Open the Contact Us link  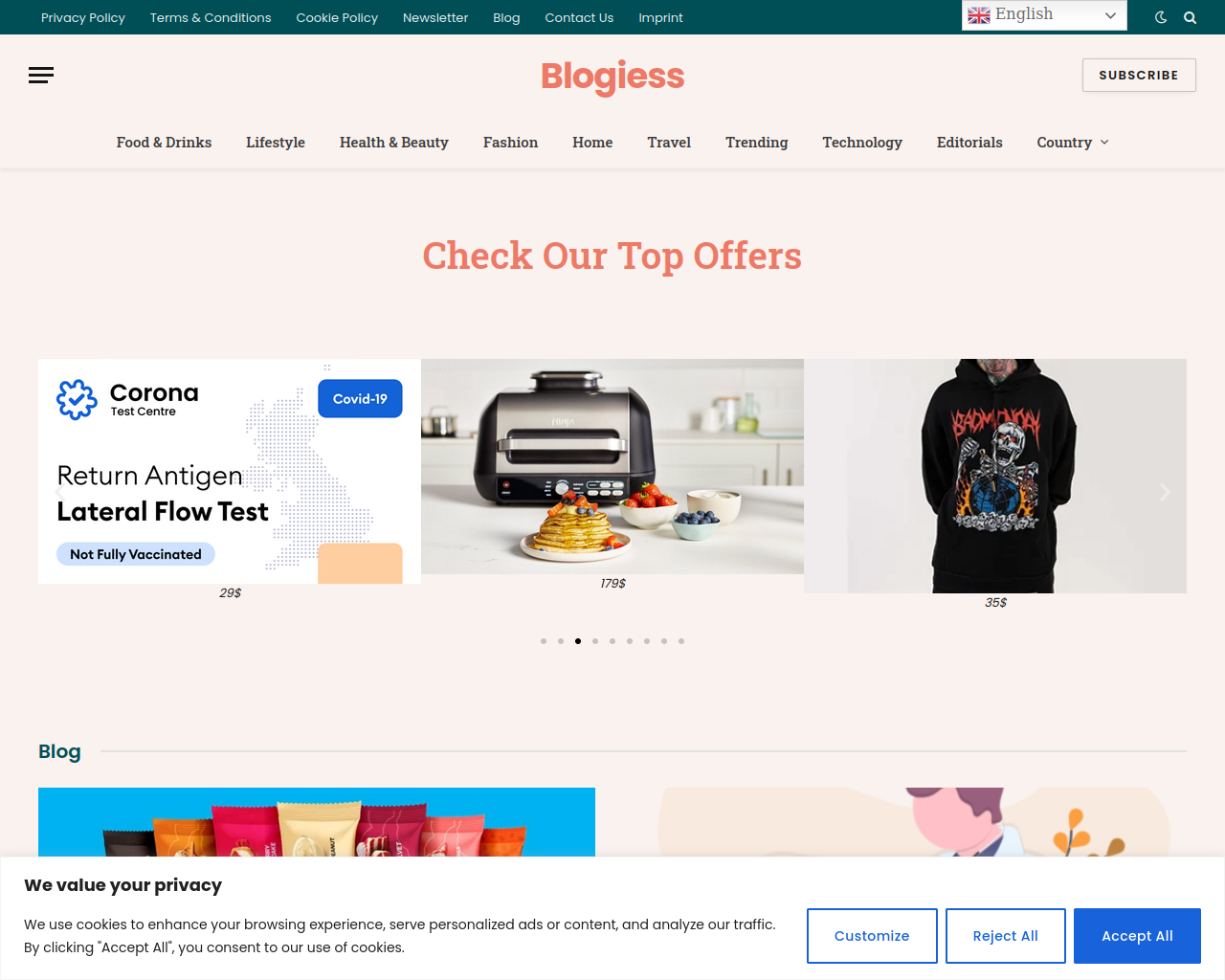[579, 17]
